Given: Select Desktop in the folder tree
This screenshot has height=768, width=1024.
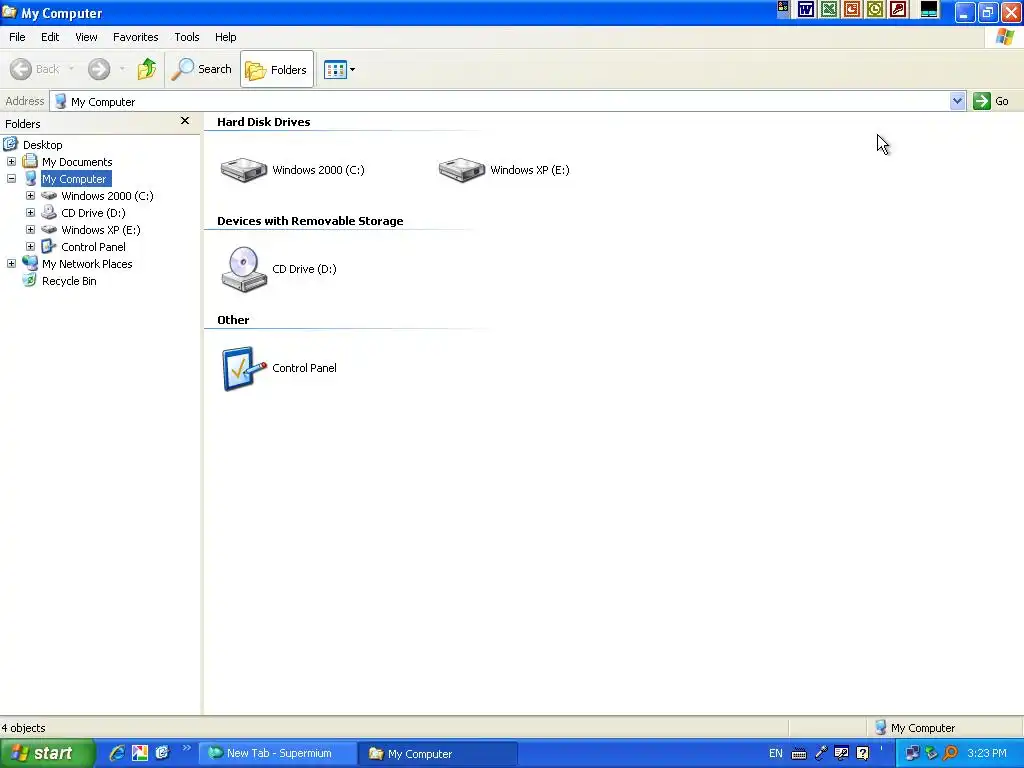Looking at the screenshot, I should 42,145.
